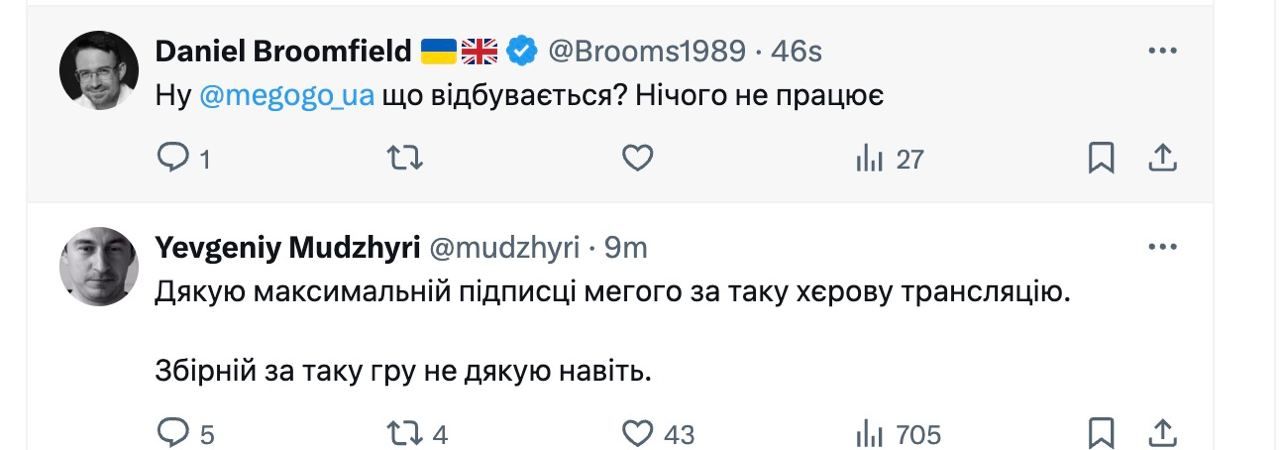Click Daniel Broomfield's profile picture
The height and width of the screenshot is (450, 1280).
tap(98, 70)
